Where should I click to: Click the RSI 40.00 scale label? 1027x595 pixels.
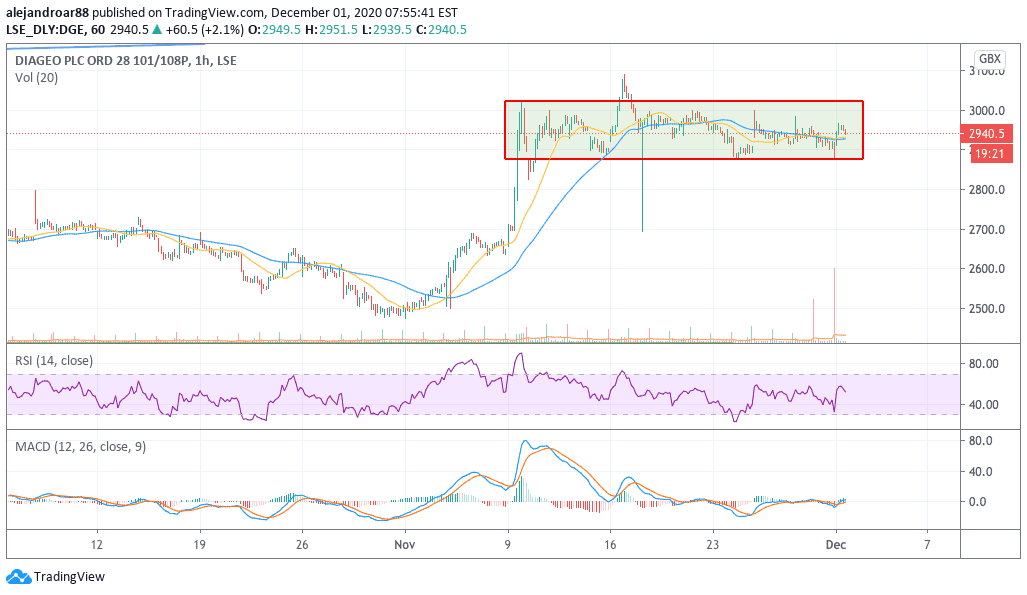[x=984, y=404]
